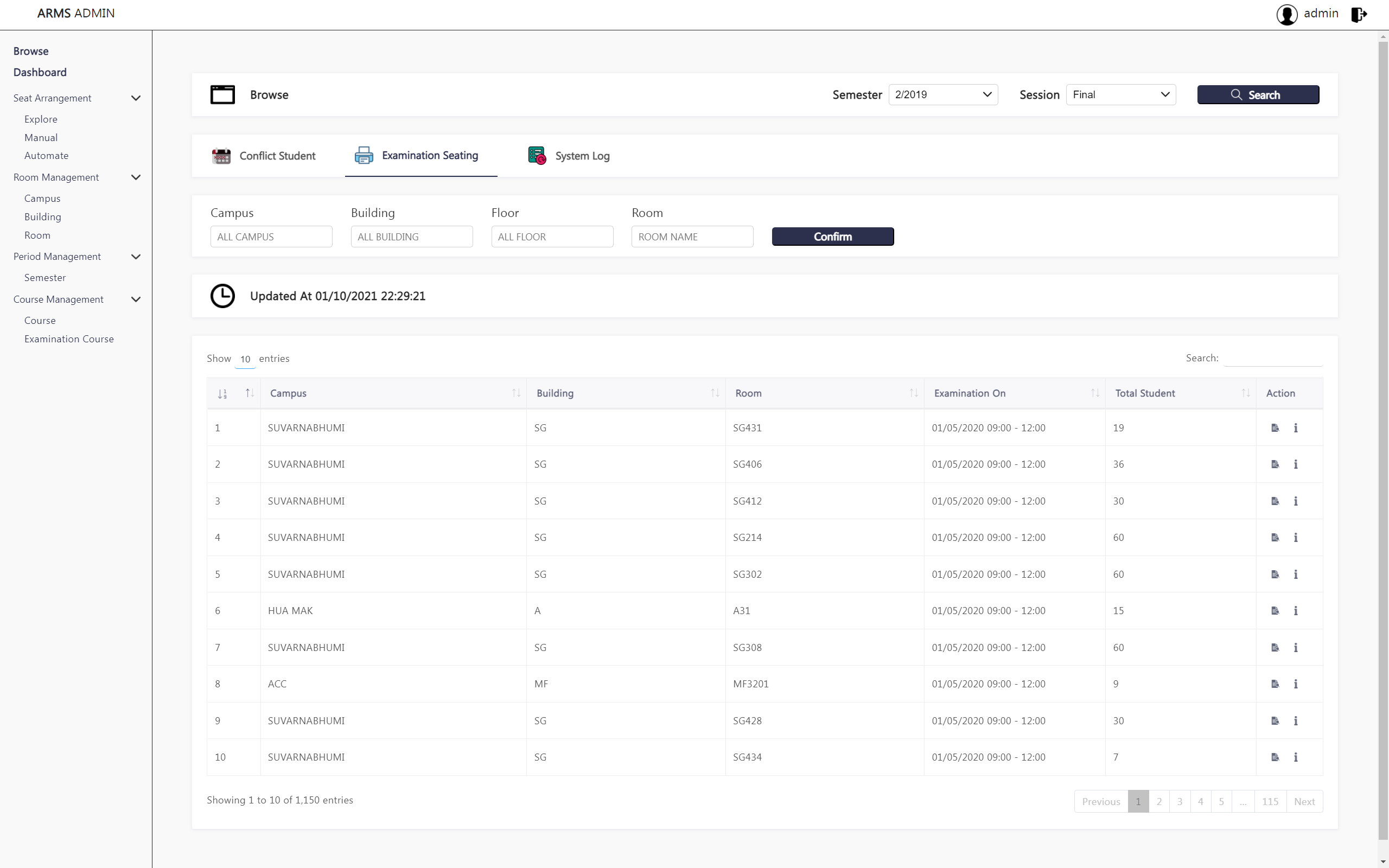1389x868 pixels.
Task: Click the logout icon next to admin
Action: point(1359,14)
